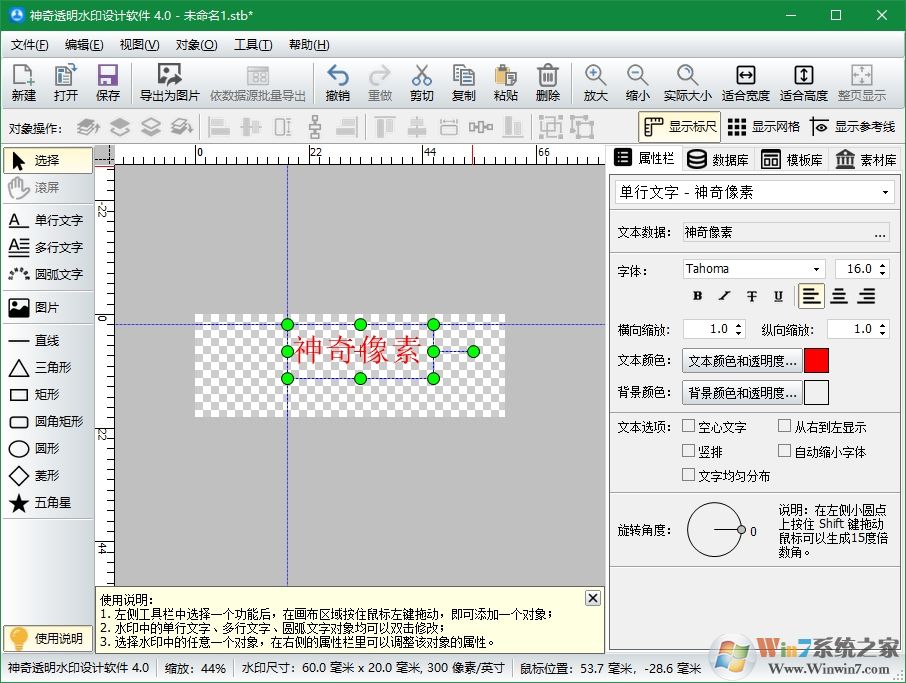Select the 矩形 rectangle drawing tool
906x683 pixels.
pos(44,394)
